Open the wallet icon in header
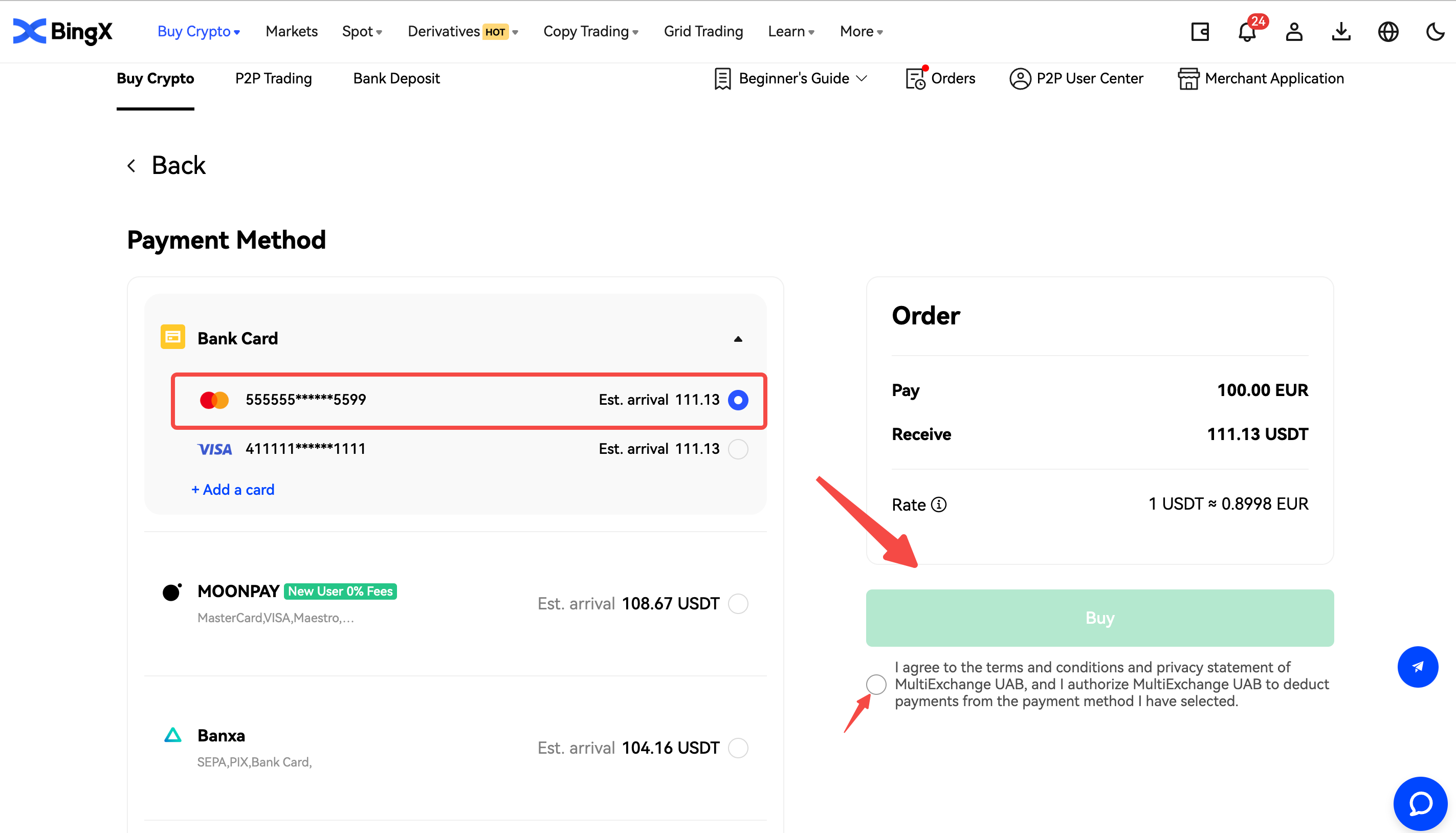This screenshot has height=833, width=1456. [1199, 31]
